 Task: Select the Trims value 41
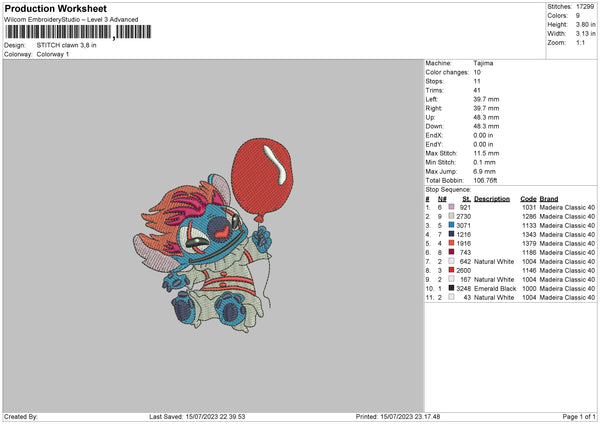click(x=477, y=90)
